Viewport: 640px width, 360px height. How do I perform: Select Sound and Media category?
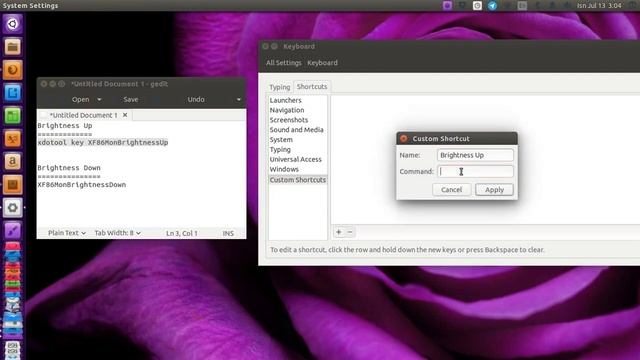298,129
